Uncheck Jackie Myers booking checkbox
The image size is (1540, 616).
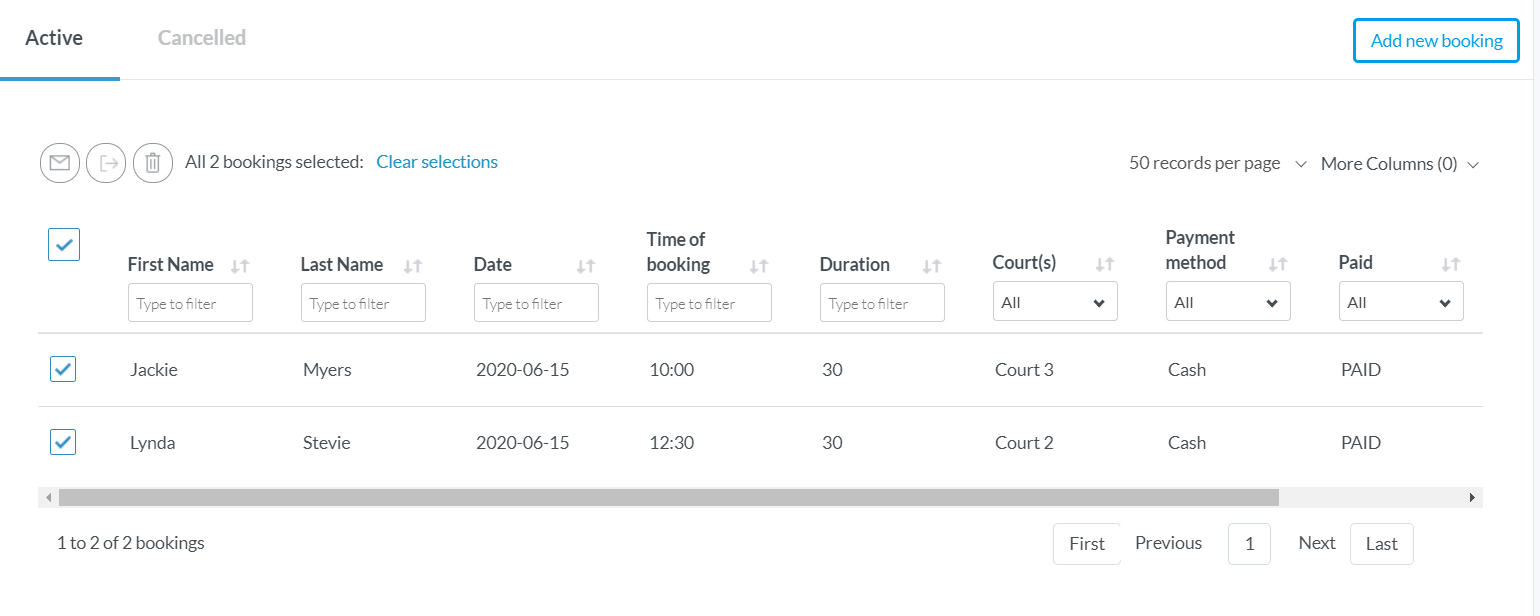(63, 369)
